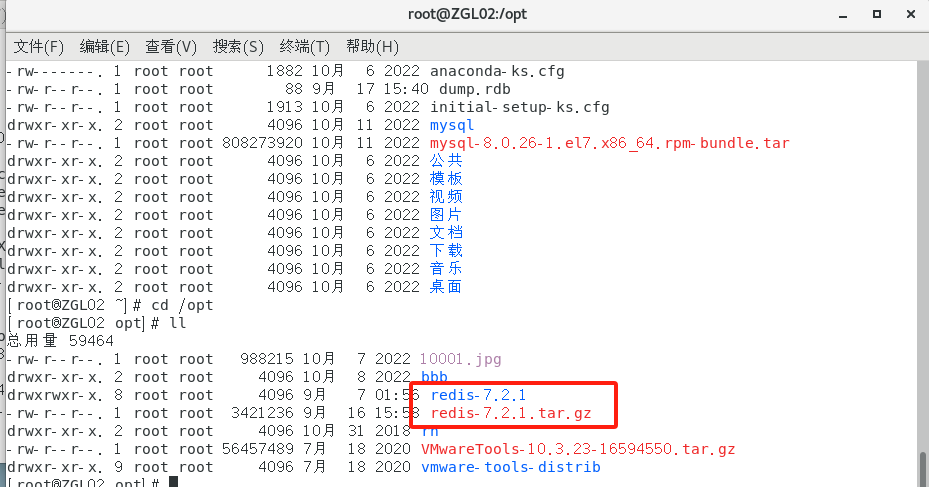This screenshot has width=929, height=487.
Task: Open the 查看(V) menu
Action: tap(171, 47)
